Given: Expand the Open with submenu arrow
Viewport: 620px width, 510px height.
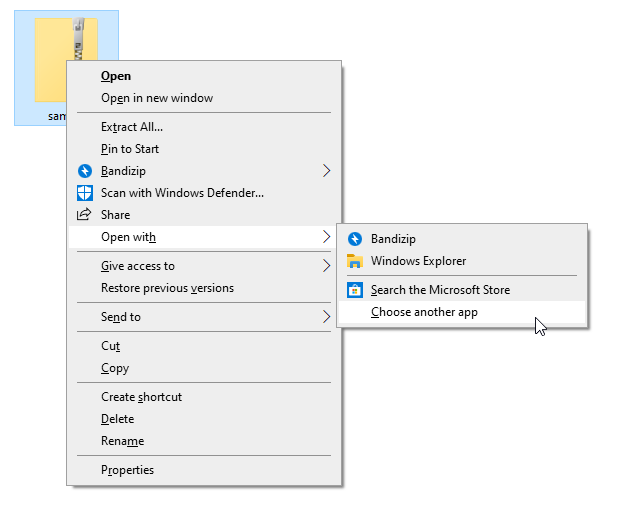Looking at the screenshot, I should 326,237.
